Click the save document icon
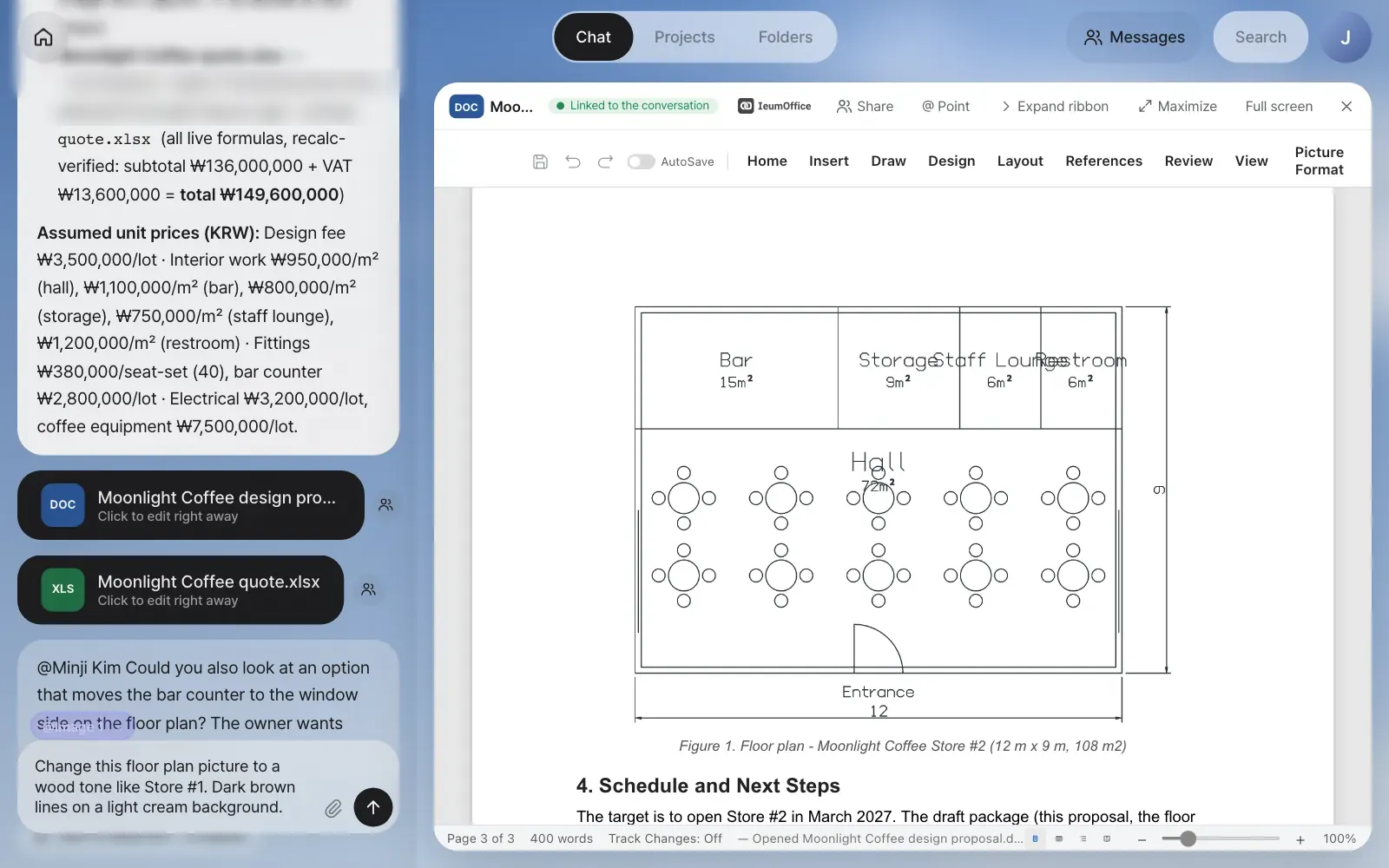Screen dimensions: 1389x868 click(x=540, y=161)
